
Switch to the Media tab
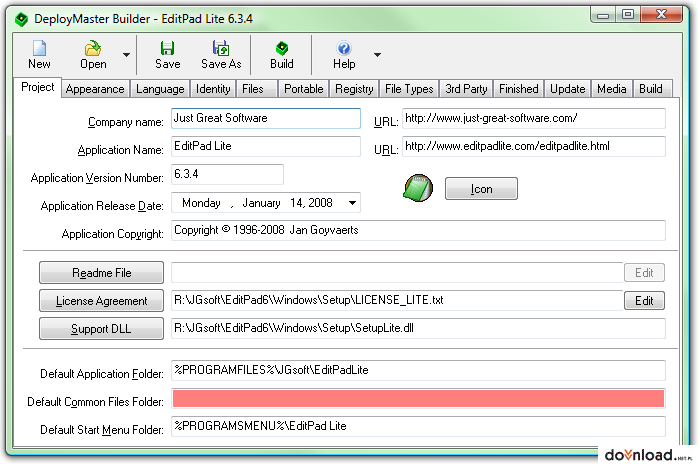point(612,89)
